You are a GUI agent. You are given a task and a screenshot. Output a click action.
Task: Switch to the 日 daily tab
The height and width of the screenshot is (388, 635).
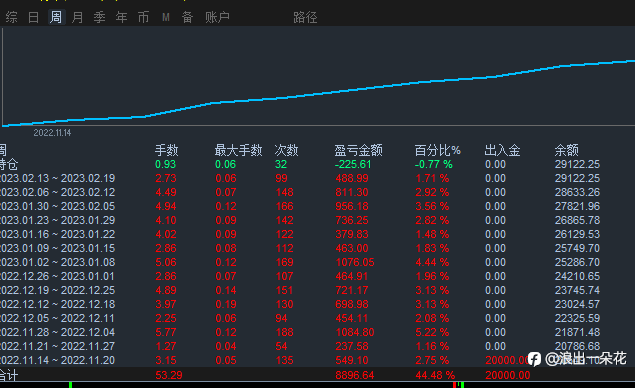click(x=33, y=17)
